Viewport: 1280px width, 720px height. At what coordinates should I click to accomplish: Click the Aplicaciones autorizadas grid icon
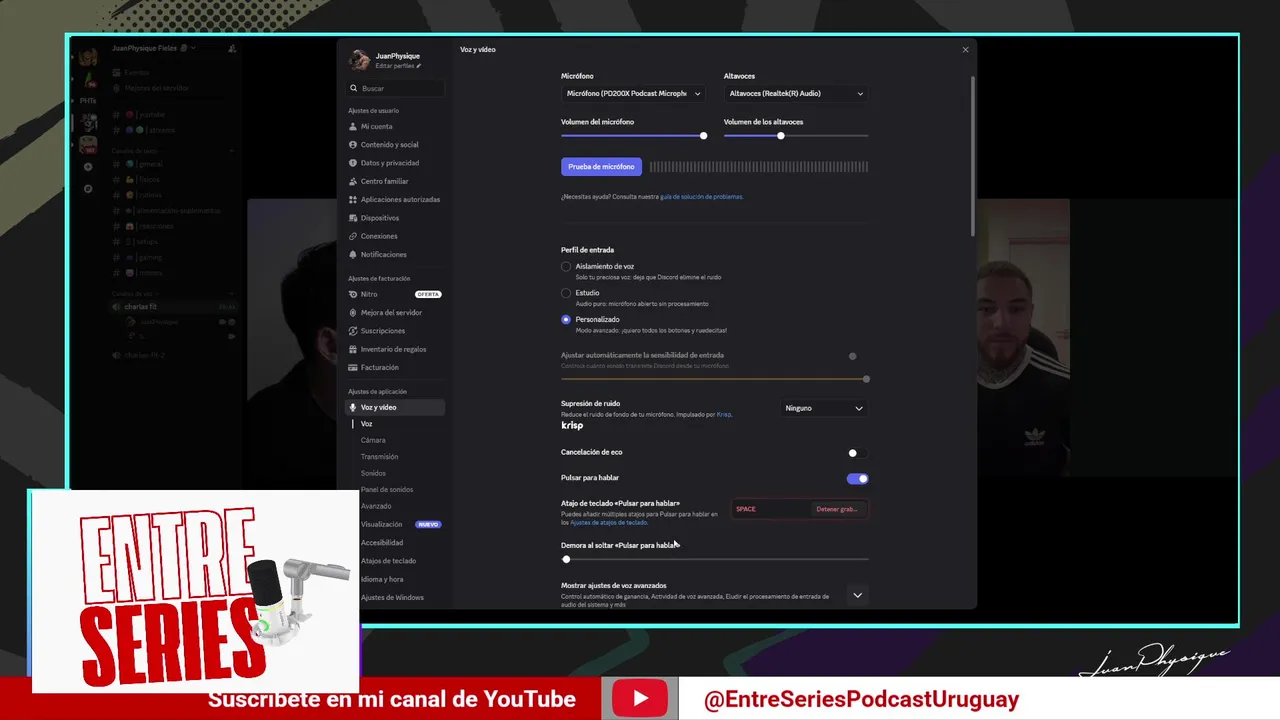(353, 200)
